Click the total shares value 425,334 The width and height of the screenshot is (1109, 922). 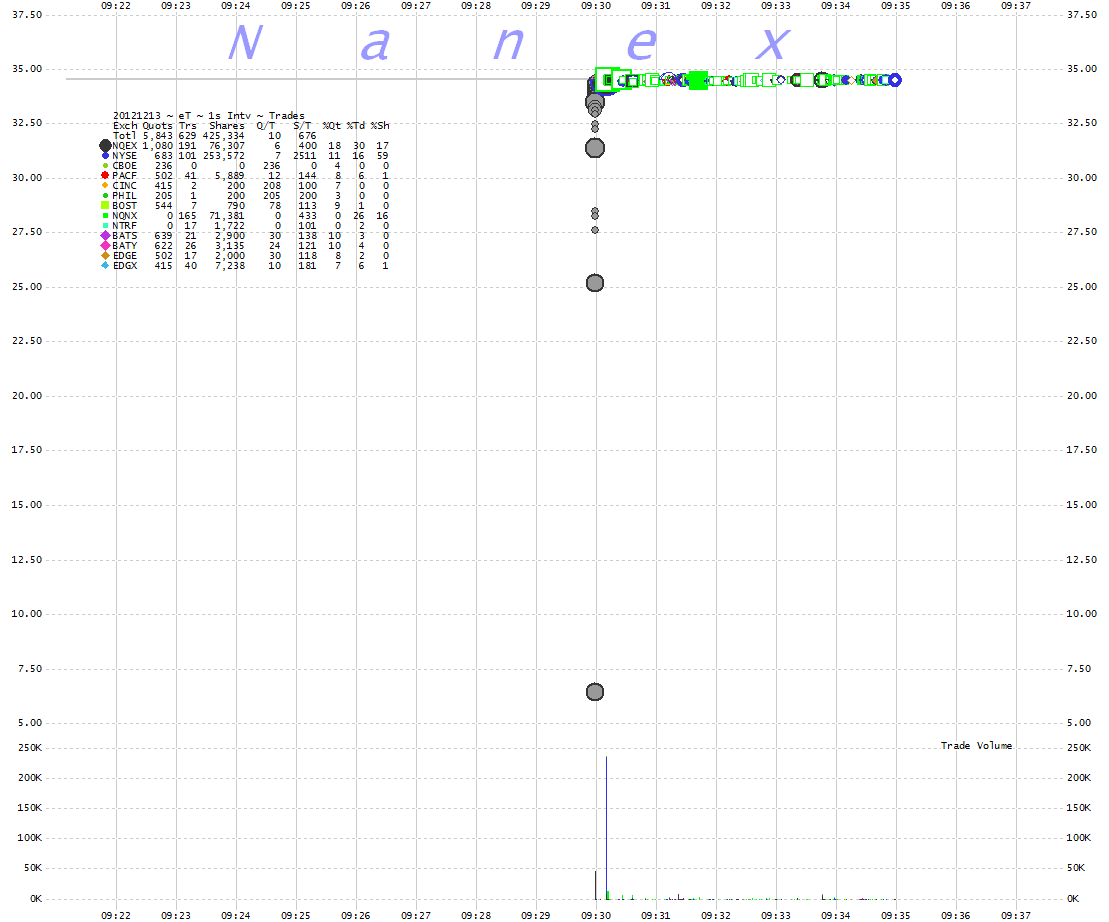pos(223,135)
